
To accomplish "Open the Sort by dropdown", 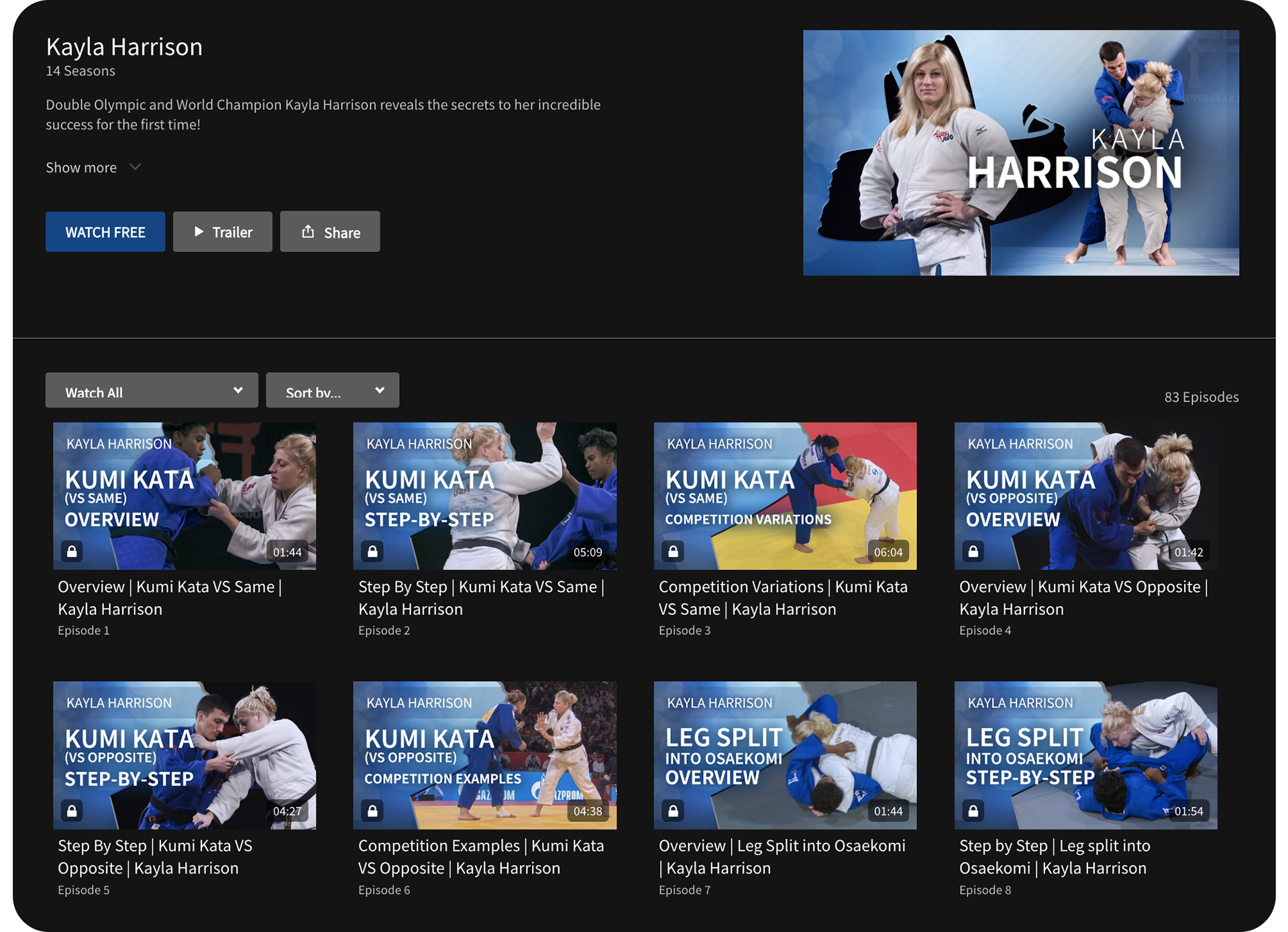I will coord(332,390).
